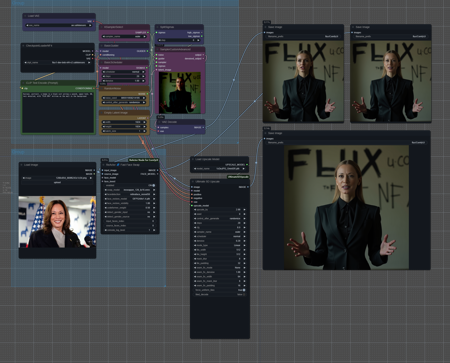Open the ckpt_name selector in CheckpointLoaderNF4

(x=57, y=62)
